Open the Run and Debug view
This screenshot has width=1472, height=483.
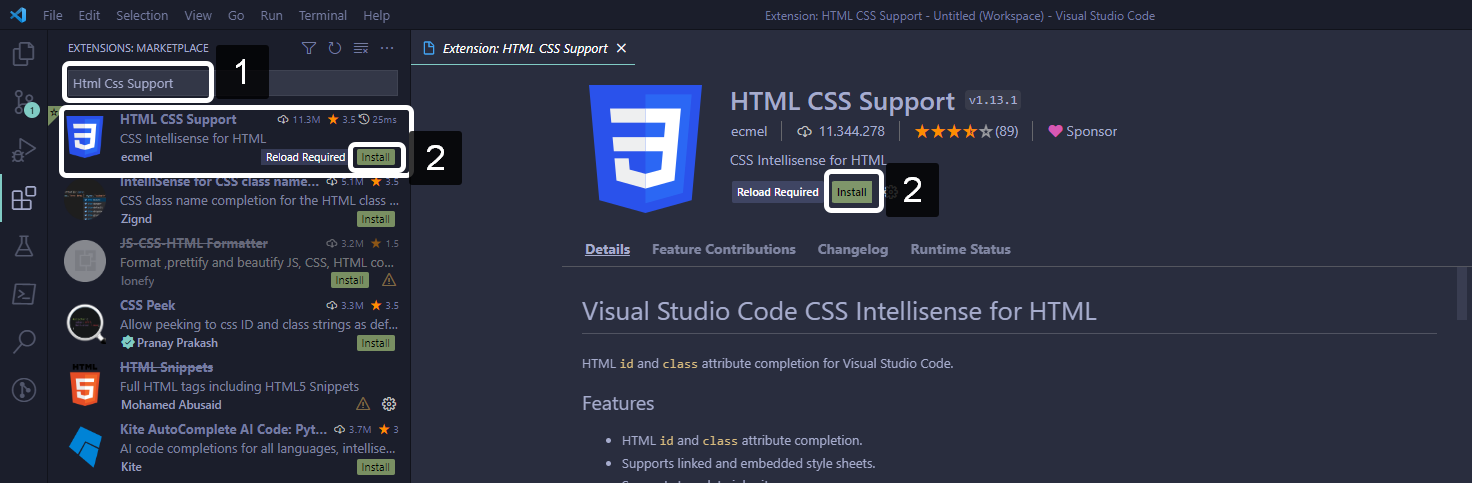pyautogui.click(x=23, y=150)
